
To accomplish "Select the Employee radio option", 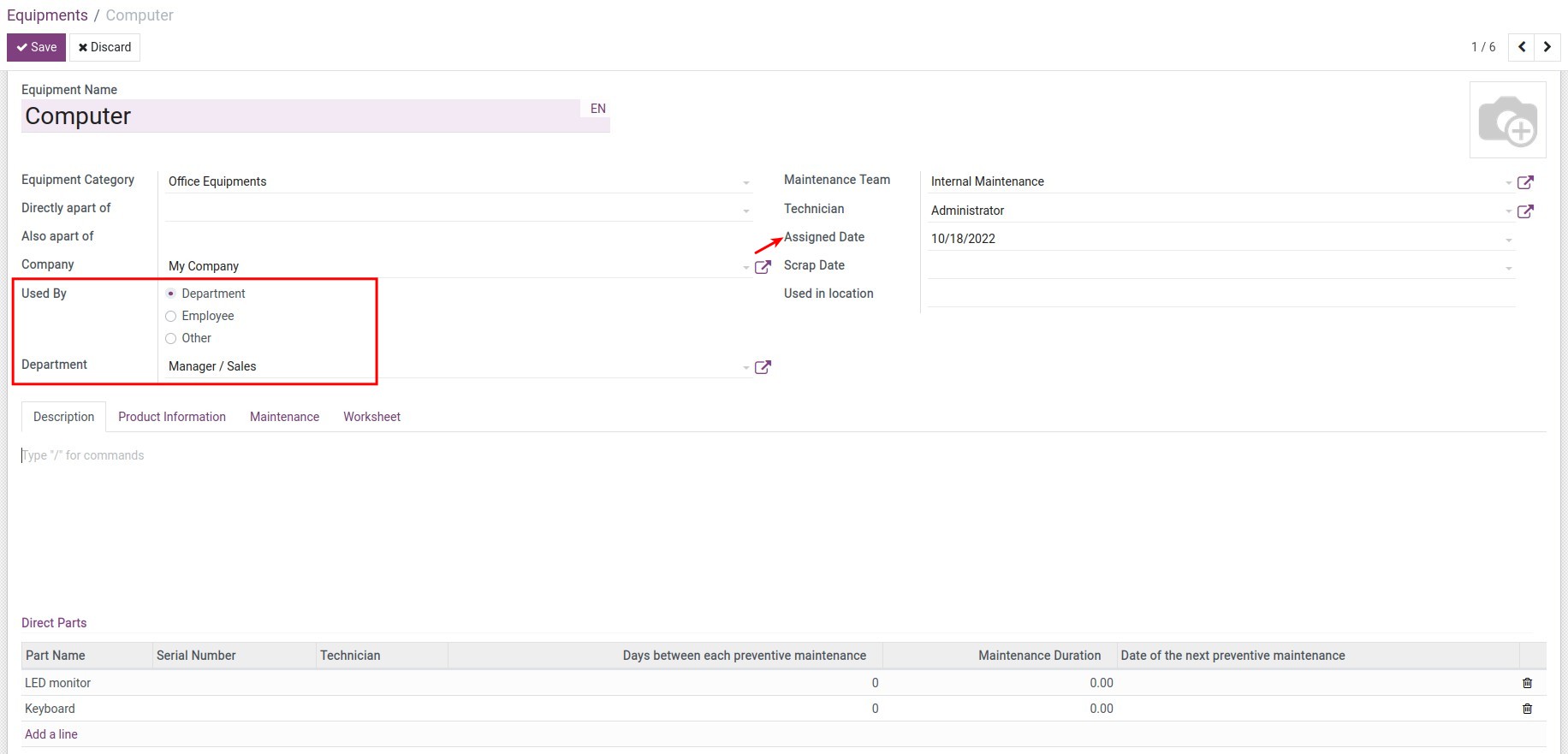I will (x=171, y=316).
